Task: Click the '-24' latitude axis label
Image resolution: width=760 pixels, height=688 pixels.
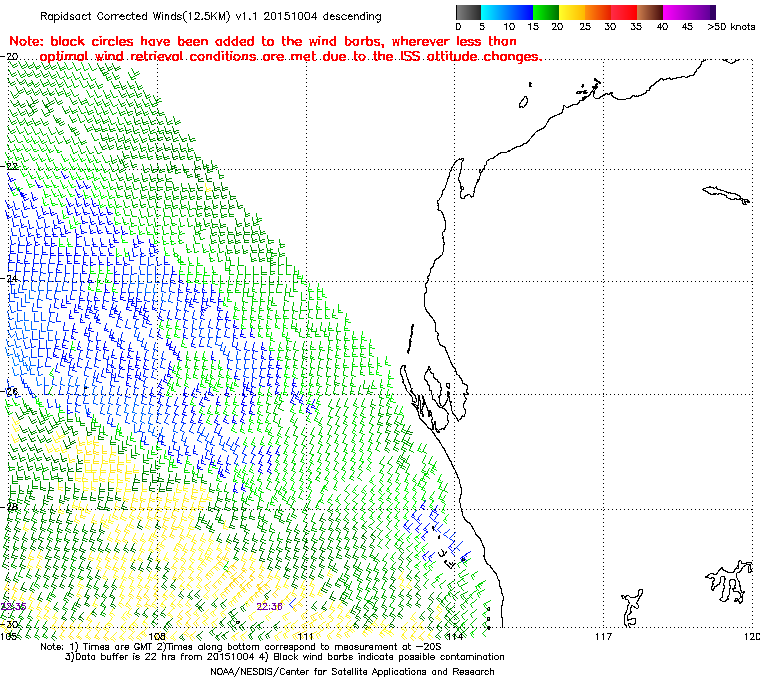Action: point(9,279)
